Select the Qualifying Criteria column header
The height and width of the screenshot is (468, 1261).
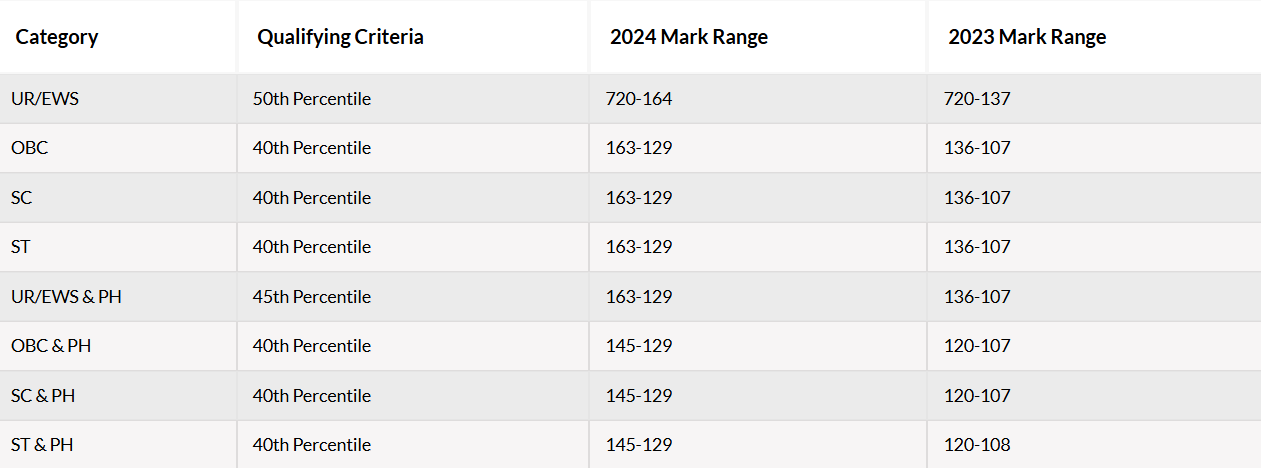[340, 37]
